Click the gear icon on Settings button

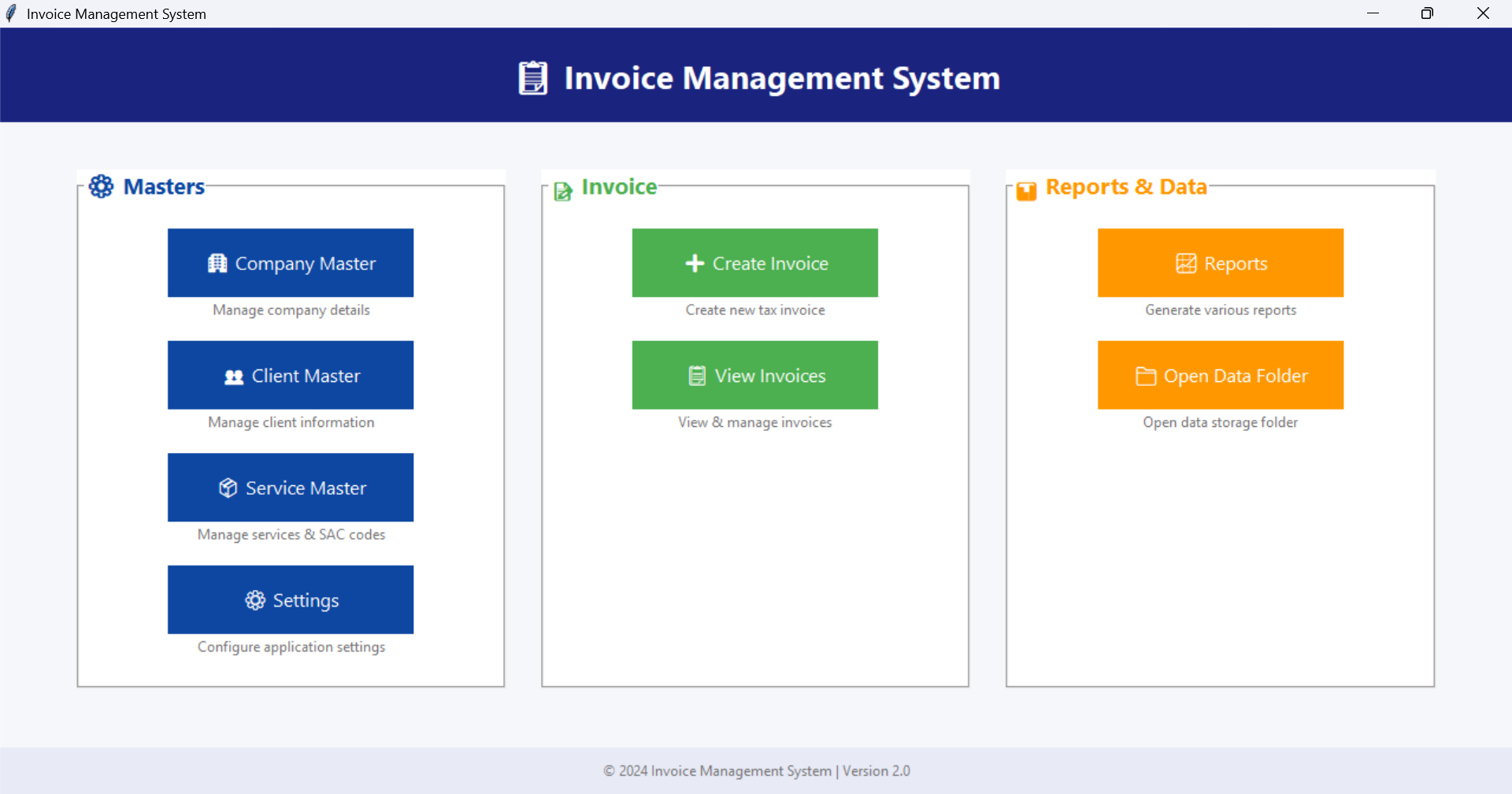pyautogui.click(x=255, y=600)
